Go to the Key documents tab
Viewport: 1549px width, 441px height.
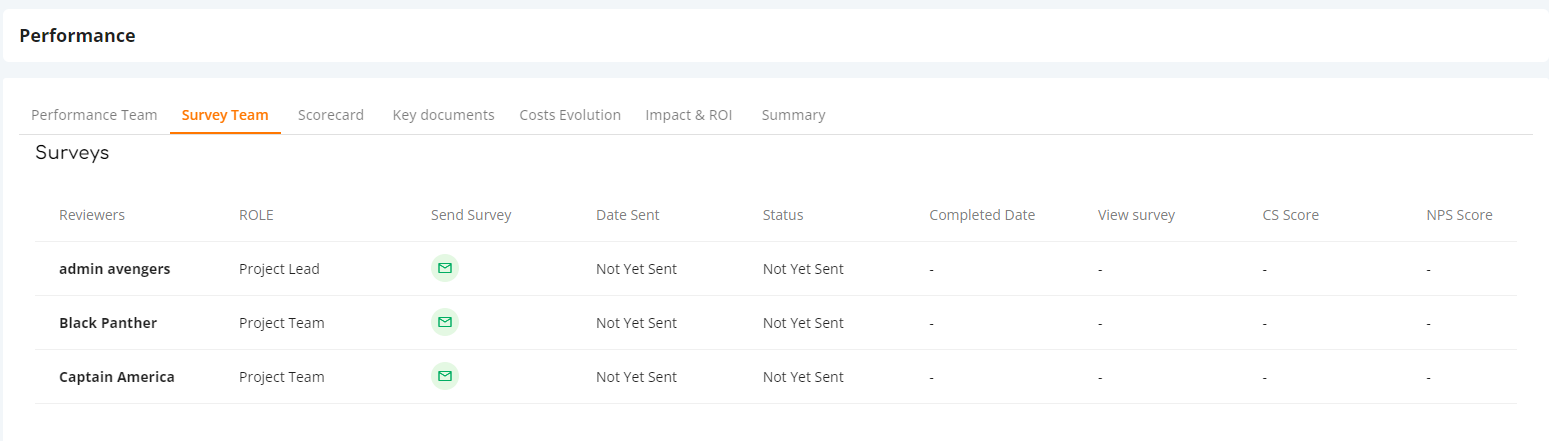coord(443,115)
